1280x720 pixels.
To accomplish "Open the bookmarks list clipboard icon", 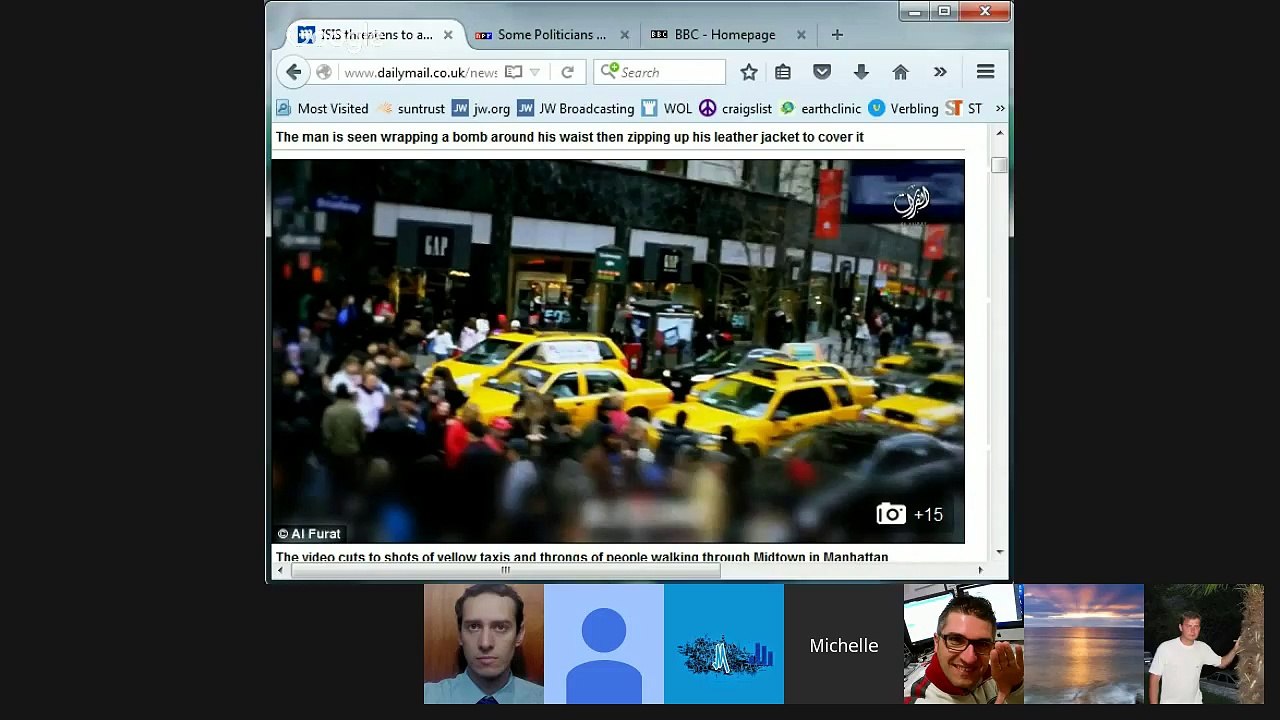I will click(x=783, y=72).
